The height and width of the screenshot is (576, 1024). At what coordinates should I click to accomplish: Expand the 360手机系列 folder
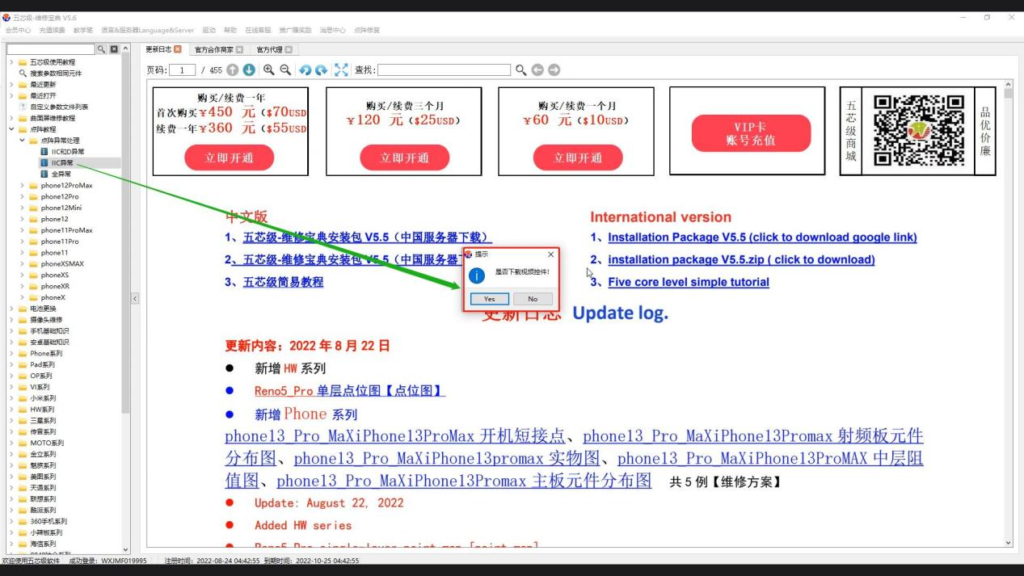[11, 521]
